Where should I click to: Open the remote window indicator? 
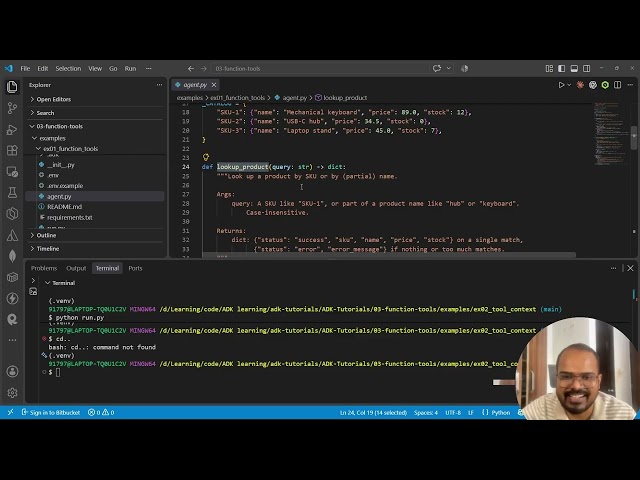(x=11, y=412)
